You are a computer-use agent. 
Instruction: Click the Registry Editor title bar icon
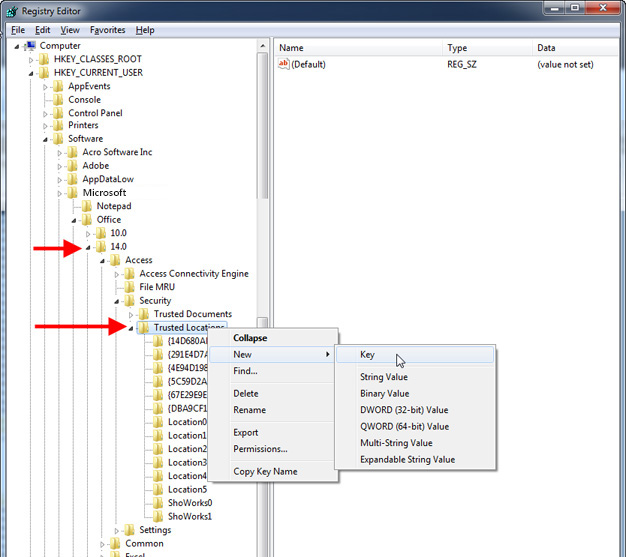(x=11, y=10)
